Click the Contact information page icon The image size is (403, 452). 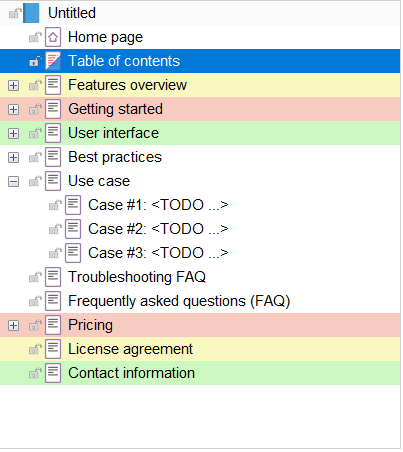pyautogui.click(x=53, y=373)
